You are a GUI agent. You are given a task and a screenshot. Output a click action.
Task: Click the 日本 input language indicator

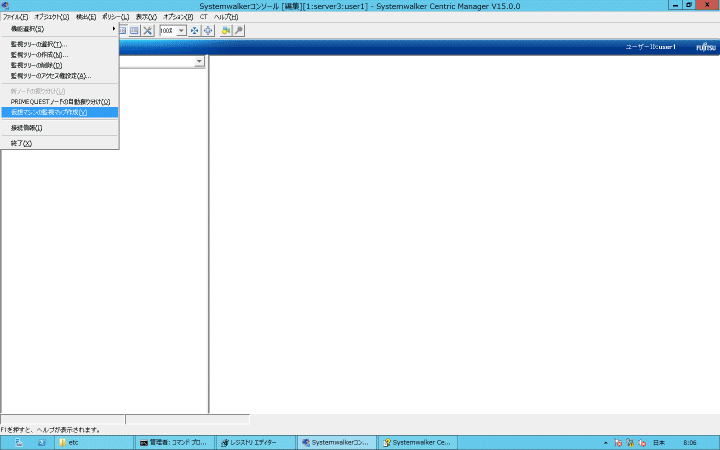[658, 443]
